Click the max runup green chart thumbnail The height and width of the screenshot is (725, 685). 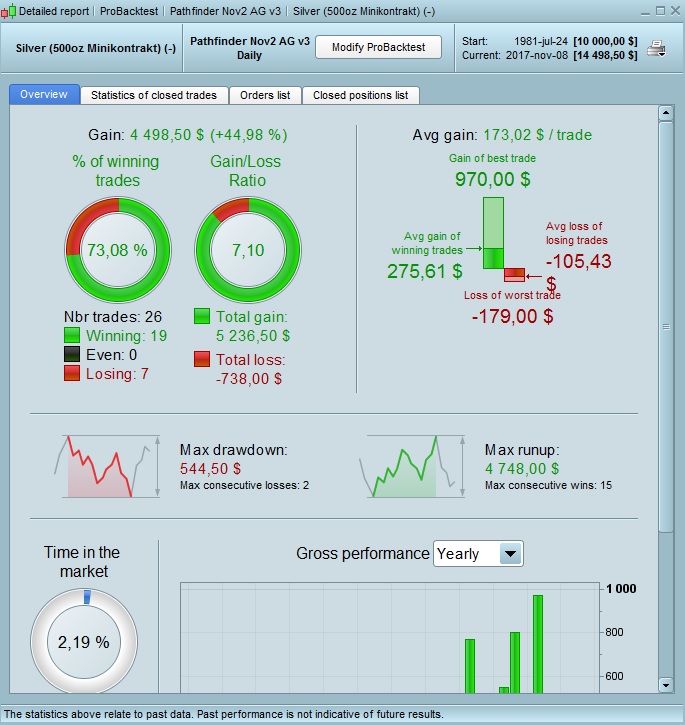pos(413,467)
